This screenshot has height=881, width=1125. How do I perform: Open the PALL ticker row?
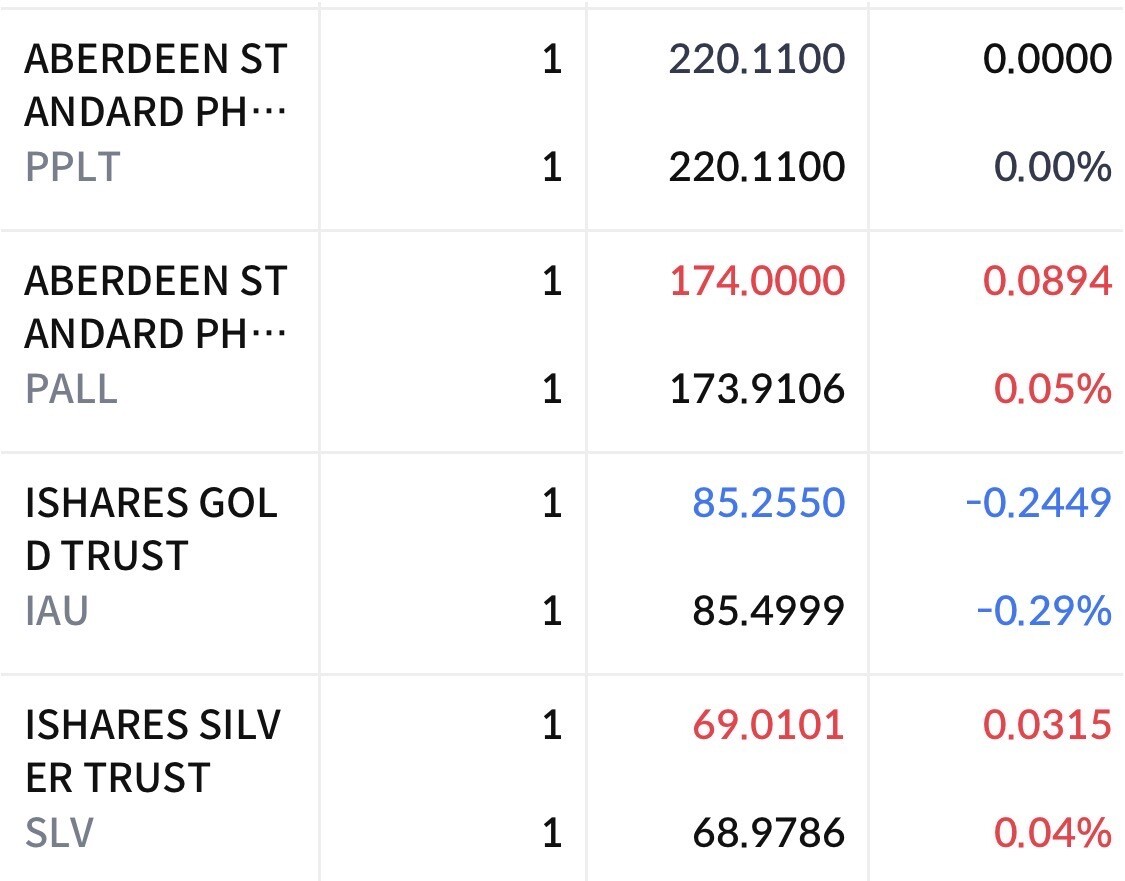[562, 341]
